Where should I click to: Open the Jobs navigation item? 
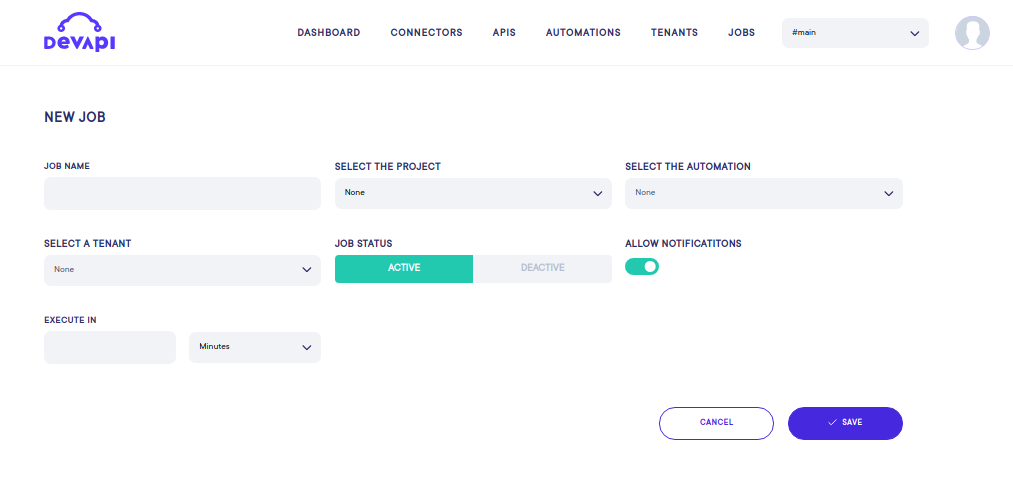(741, 33)
